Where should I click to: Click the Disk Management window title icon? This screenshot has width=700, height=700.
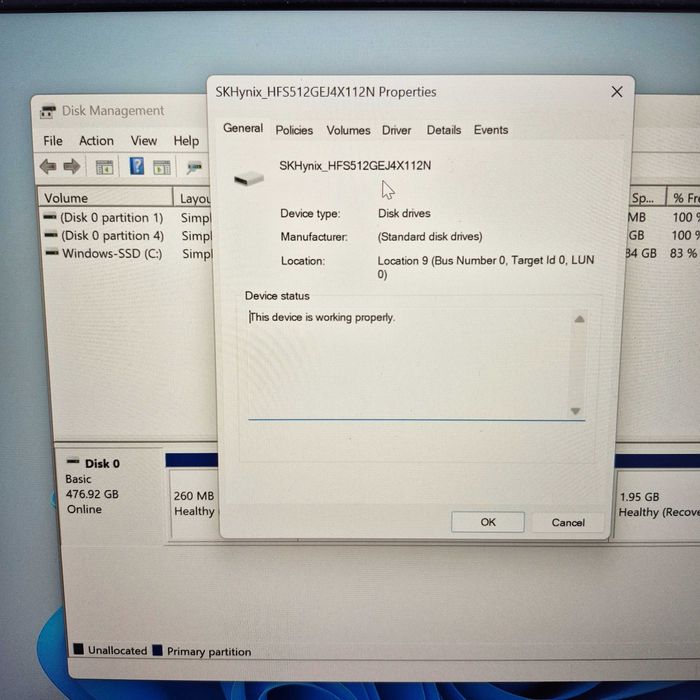click(48, 111)
